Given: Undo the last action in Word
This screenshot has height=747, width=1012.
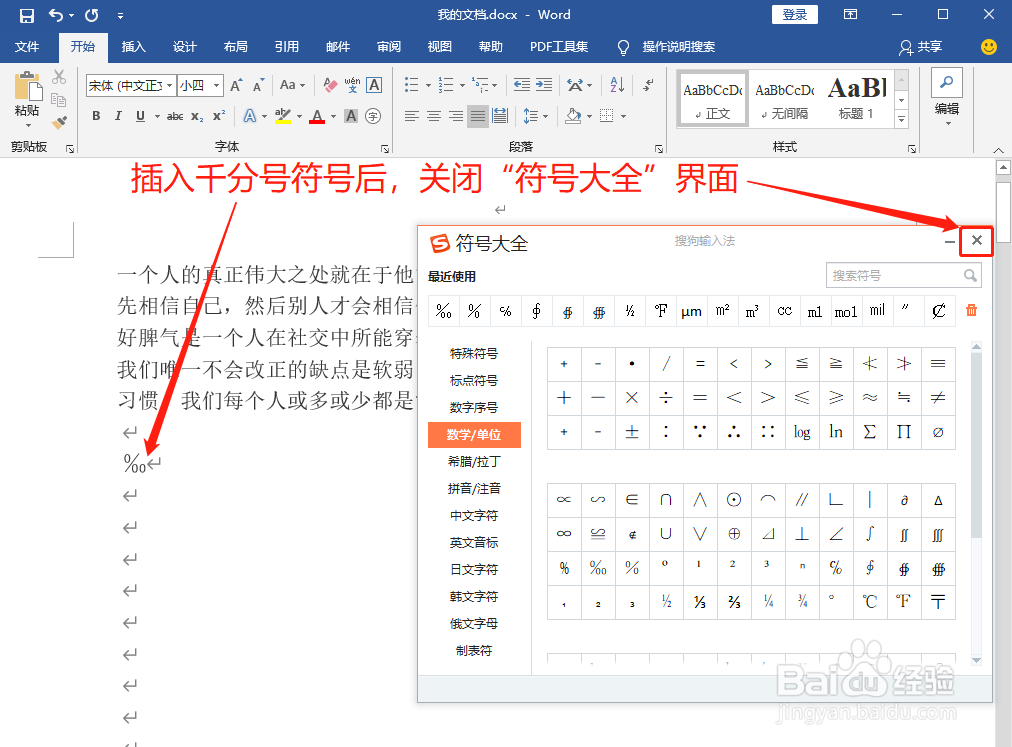Looking at the screenshot, I should coord(56,15).
